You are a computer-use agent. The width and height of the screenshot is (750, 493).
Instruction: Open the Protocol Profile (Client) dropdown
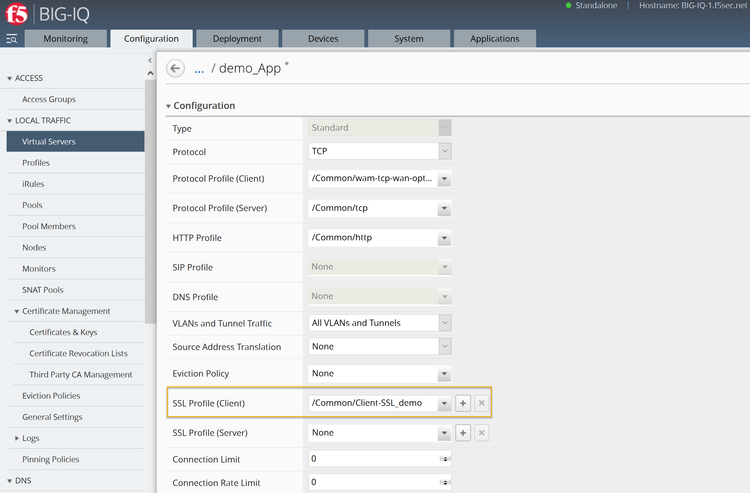tap(444, 179)
